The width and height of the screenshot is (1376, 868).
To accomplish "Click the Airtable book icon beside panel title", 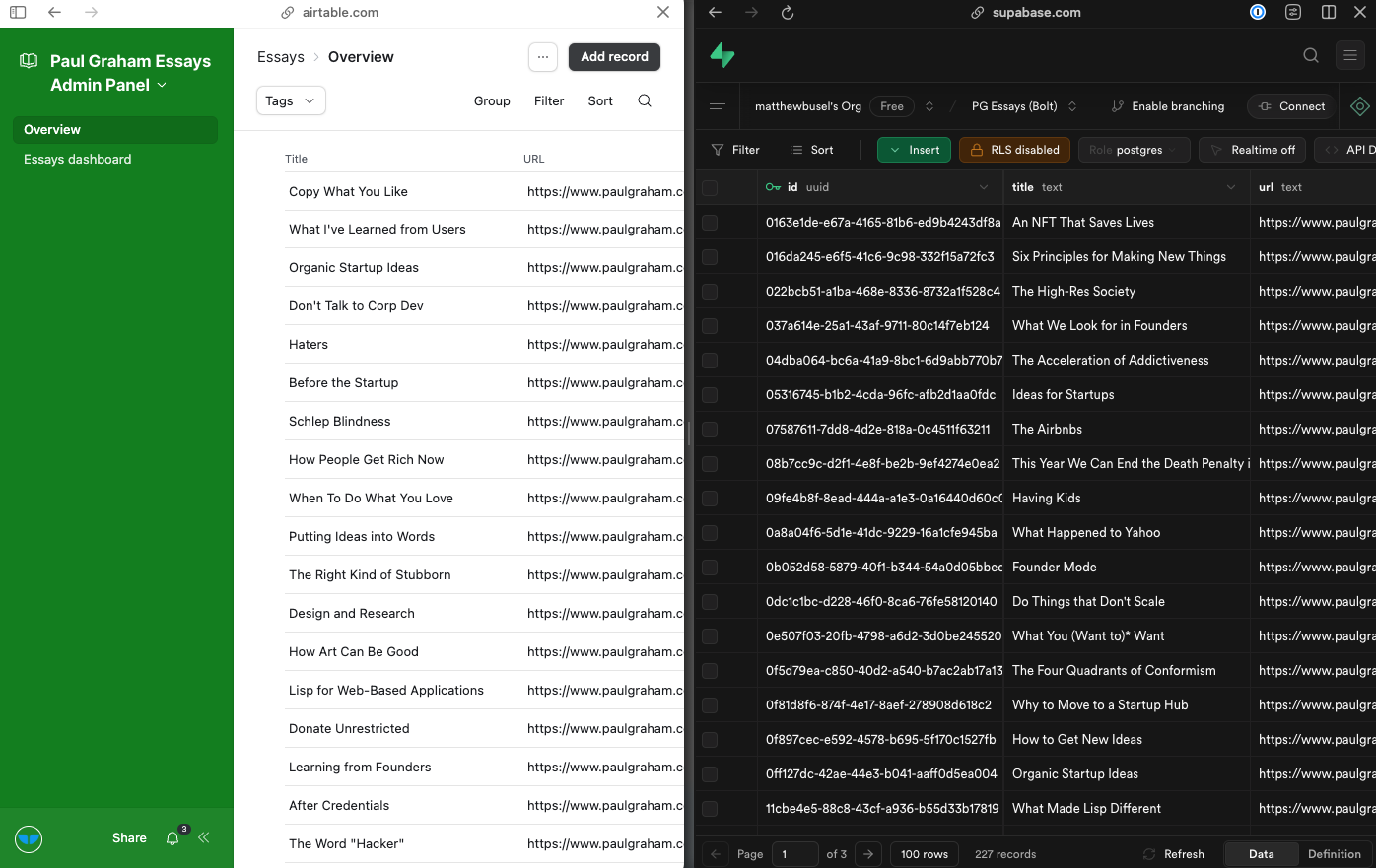I will (29, 61).
